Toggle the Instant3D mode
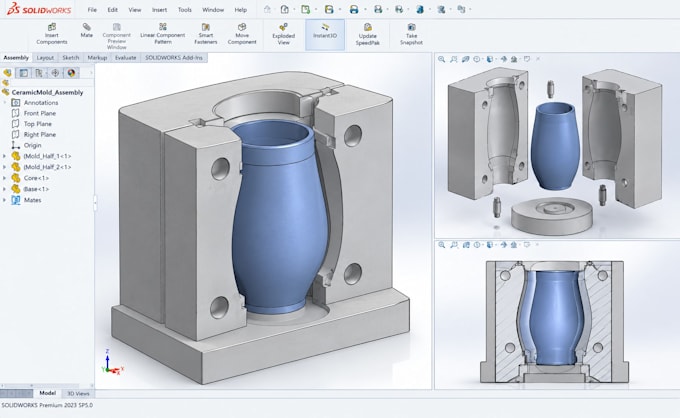 325,34
